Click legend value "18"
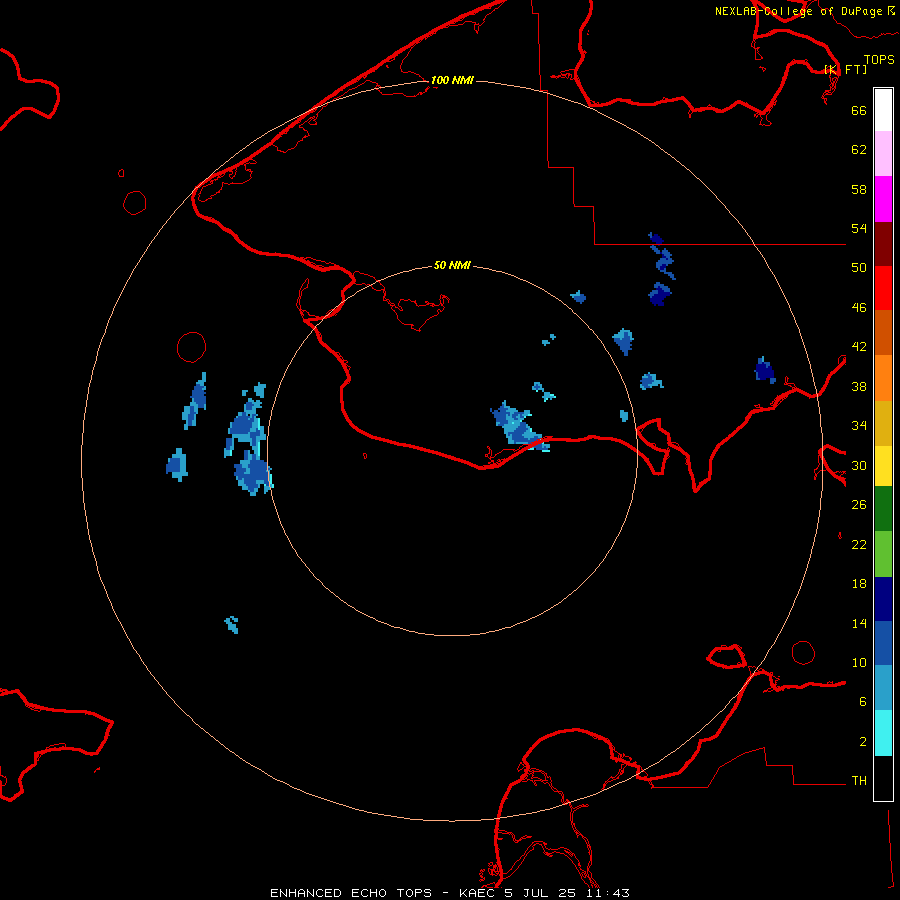 coord(859,584)
